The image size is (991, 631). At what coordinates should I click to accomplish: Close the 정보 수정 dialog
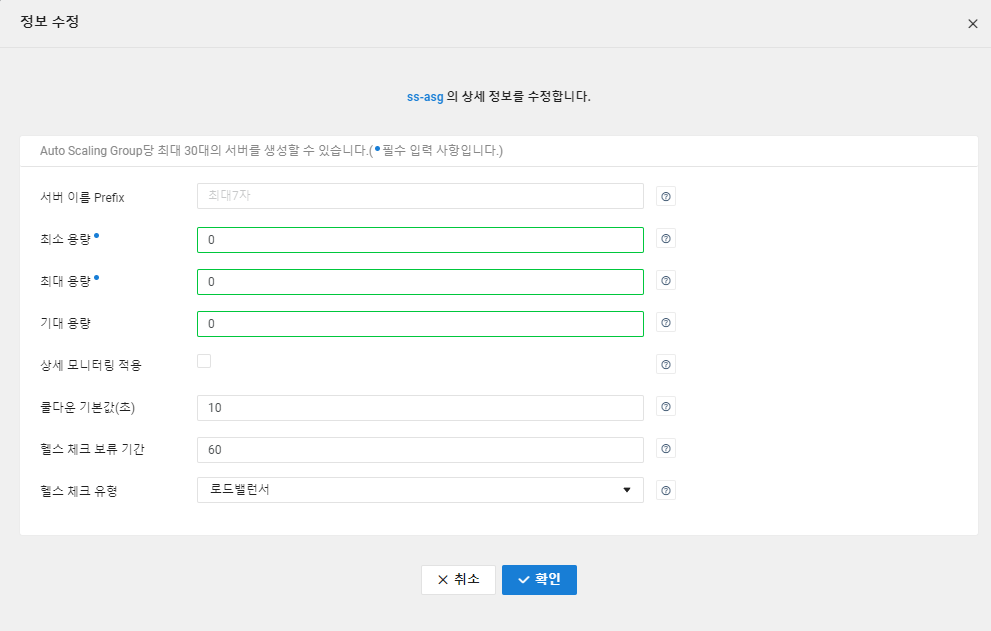[x=973, y=24]
